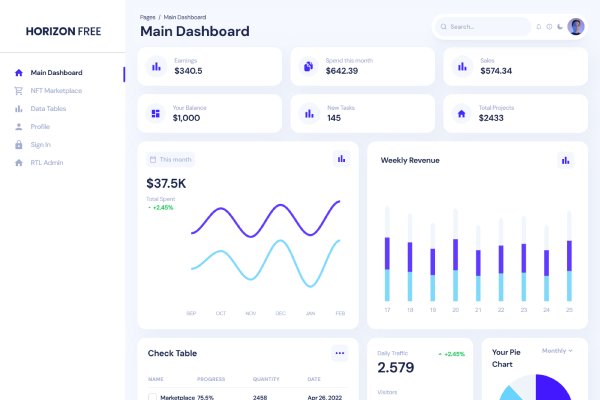Focus the Search input field
Screen dimensions: 600x400
point(483,27)
